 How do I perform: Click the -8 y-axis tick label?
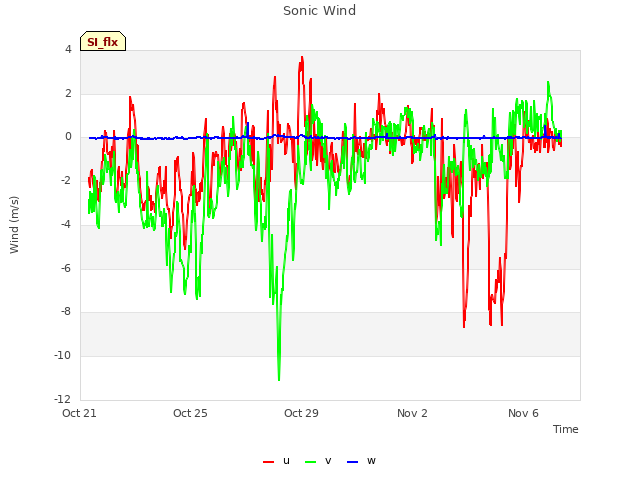coord(66,311)
